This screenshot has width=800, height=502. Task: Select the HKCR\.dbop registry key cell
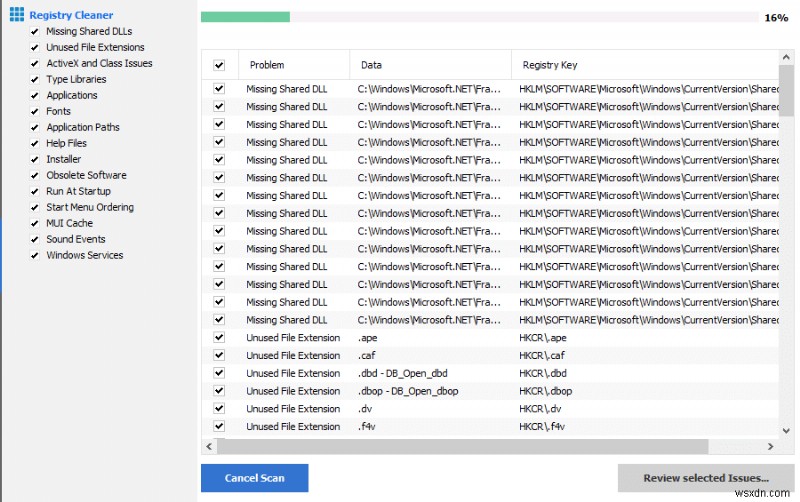pos(545,391)
